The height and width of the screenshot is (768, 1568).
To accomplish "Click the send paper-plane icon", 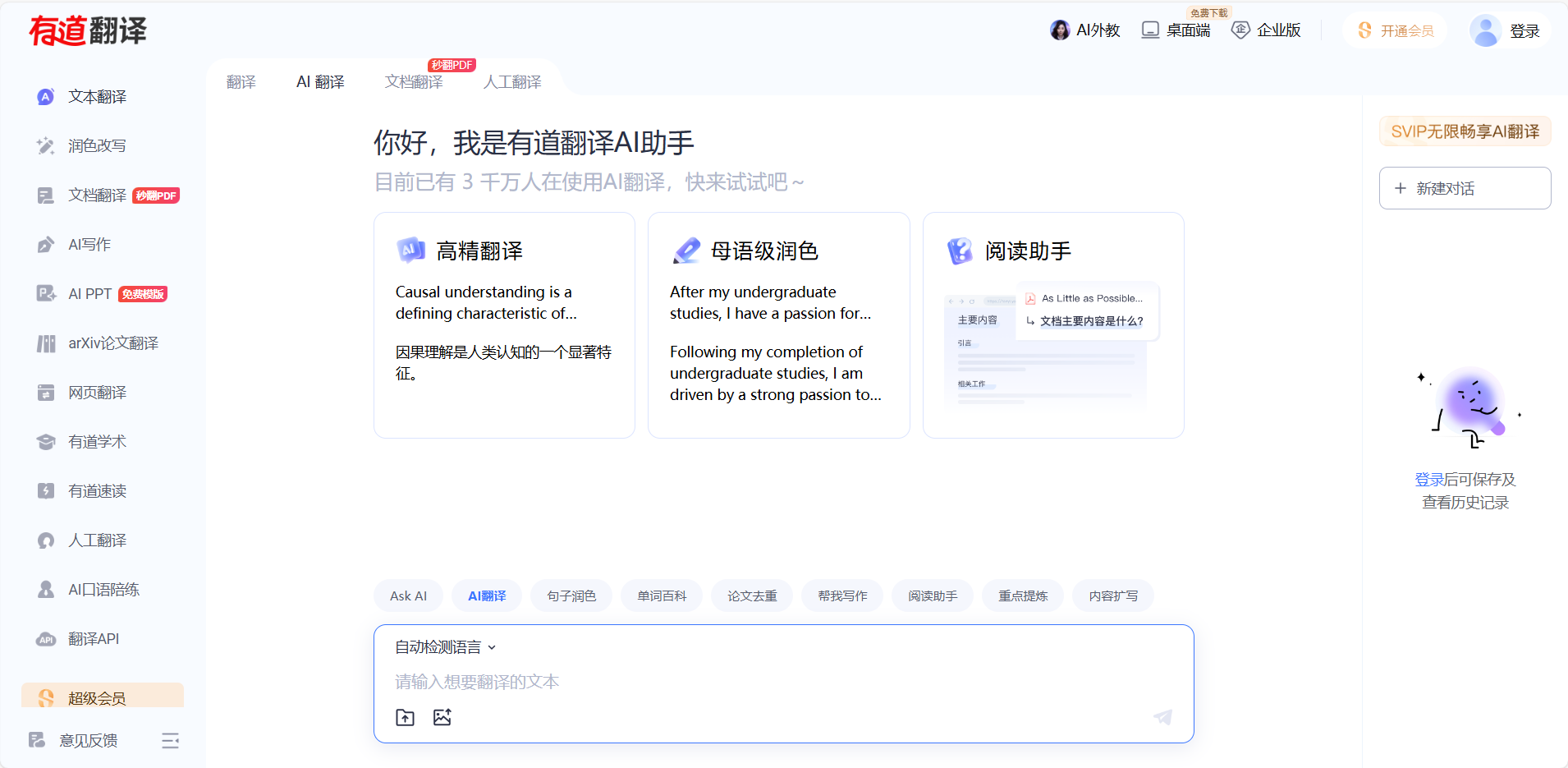I will [x=1162, y=717].
